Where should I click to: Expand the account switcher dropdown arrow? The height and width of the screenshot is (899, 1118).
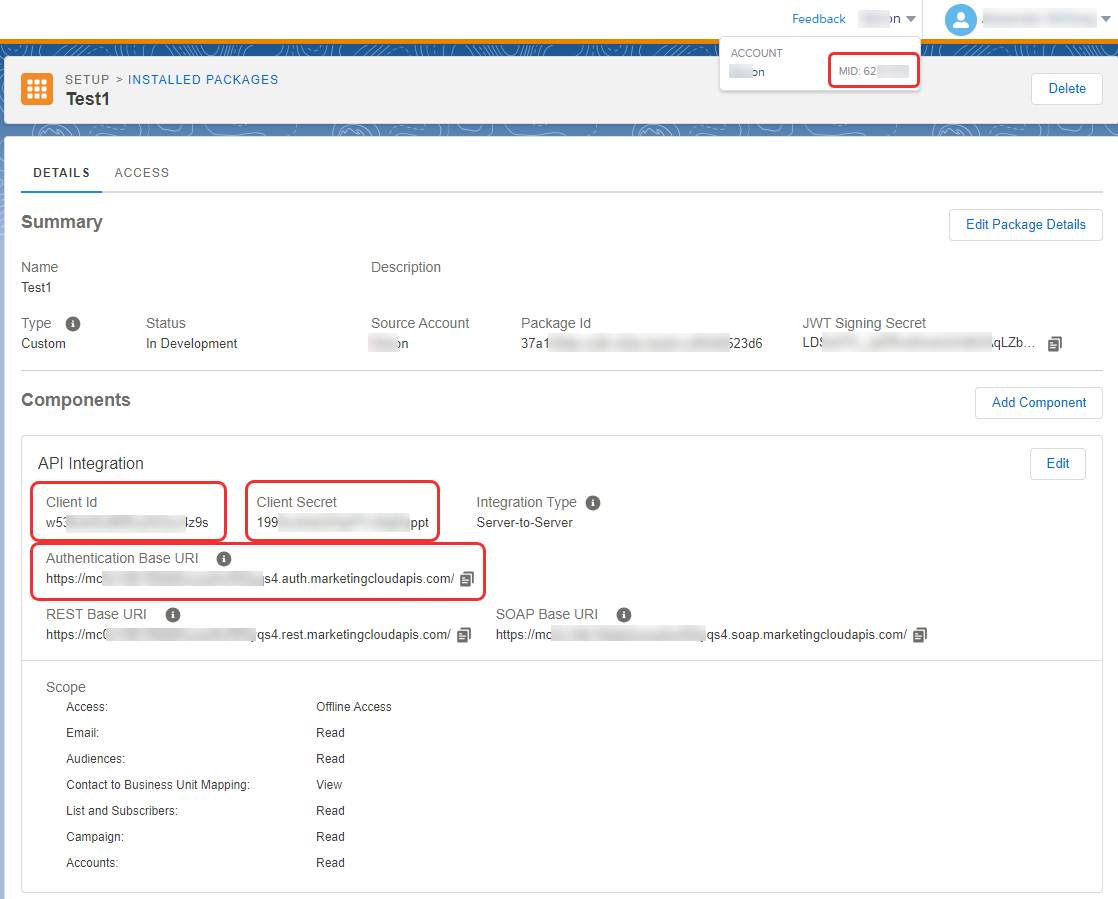(x=911, y=19)
